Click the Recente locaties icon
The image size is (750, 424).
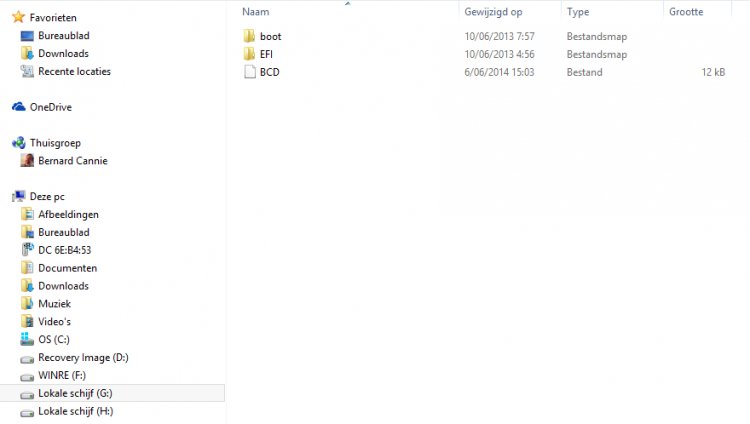(27, 71)
